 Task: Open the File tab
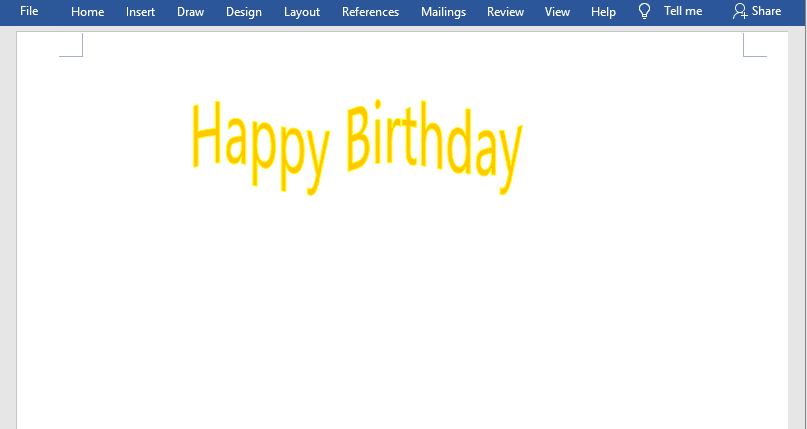(x=29, y=11)
